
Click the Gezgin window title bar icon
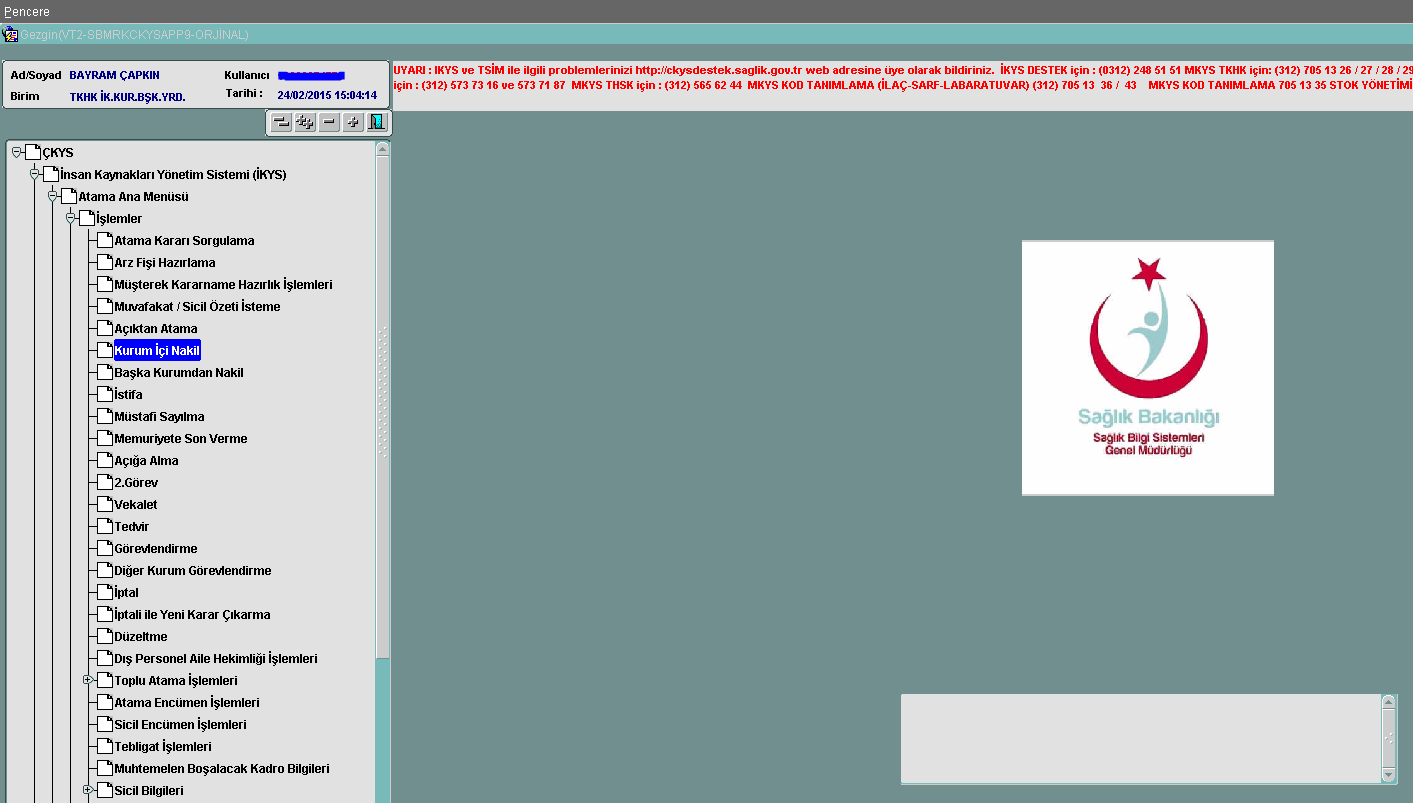tap(11, 34)
